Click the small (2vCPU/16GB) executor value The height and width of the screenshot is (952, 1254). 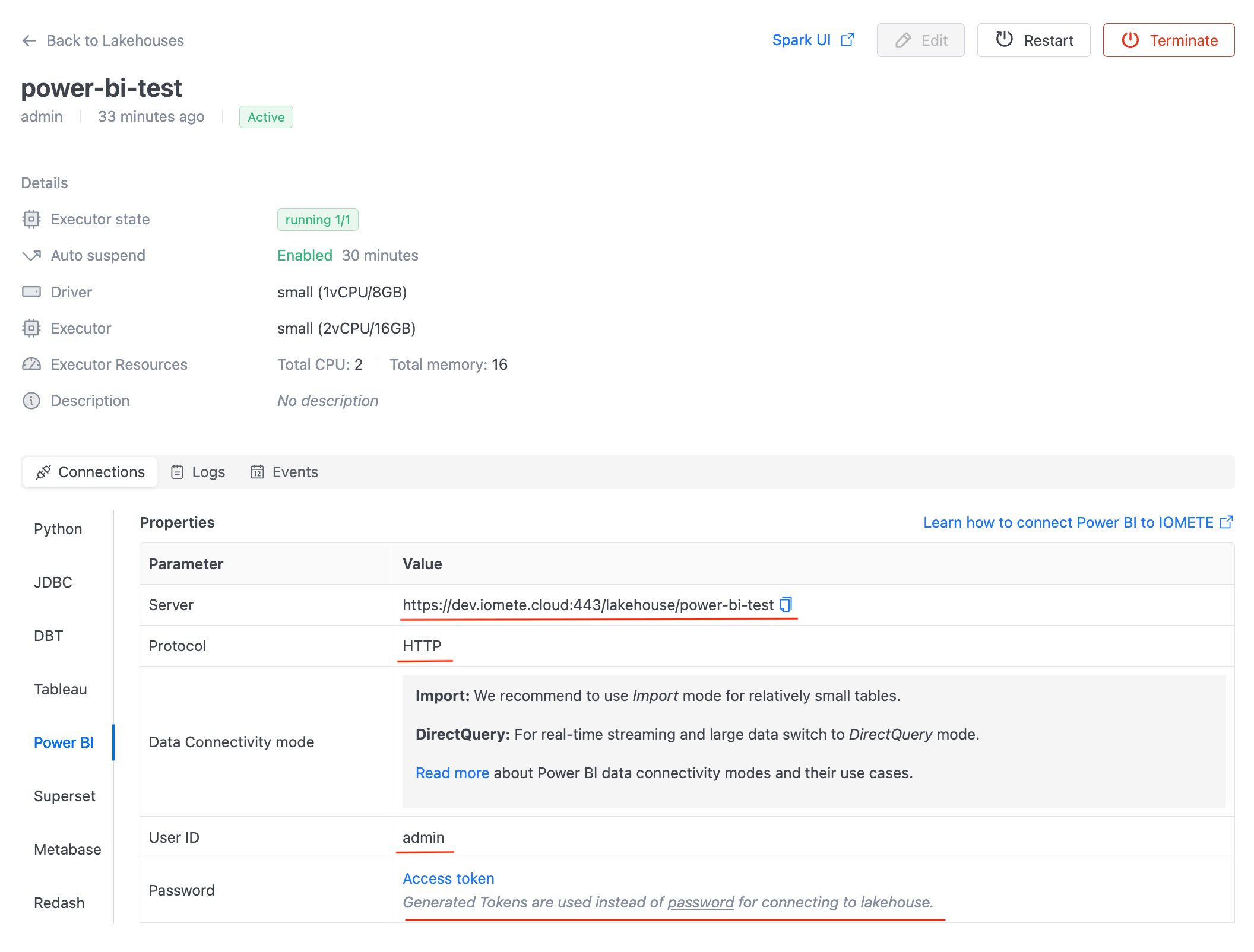(x=346, y=328)
